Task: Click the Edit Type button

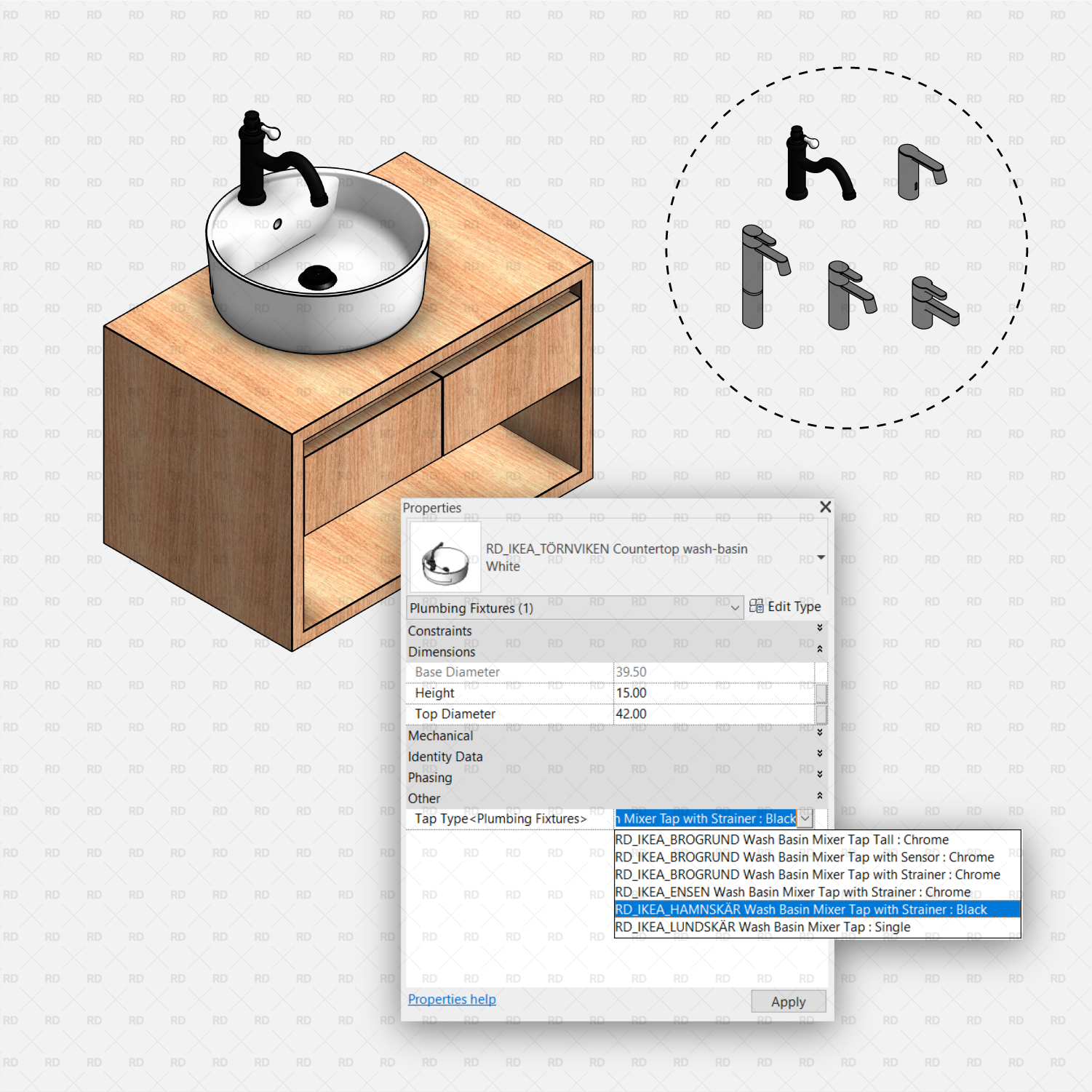Action: 785,607
